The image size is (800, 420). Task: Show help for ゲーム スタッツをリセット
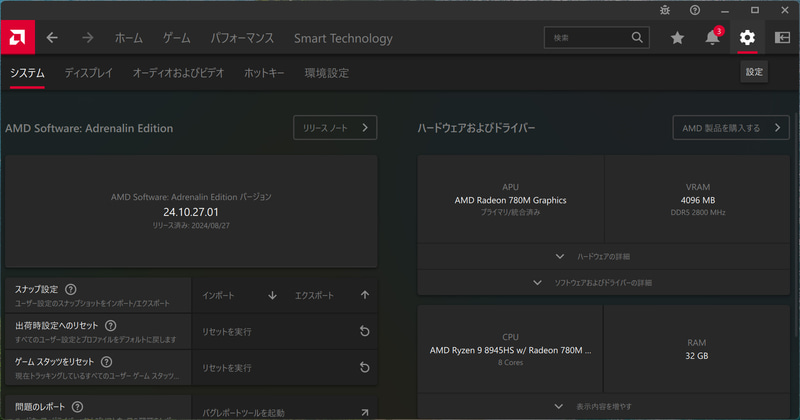(x=106, y=362)
